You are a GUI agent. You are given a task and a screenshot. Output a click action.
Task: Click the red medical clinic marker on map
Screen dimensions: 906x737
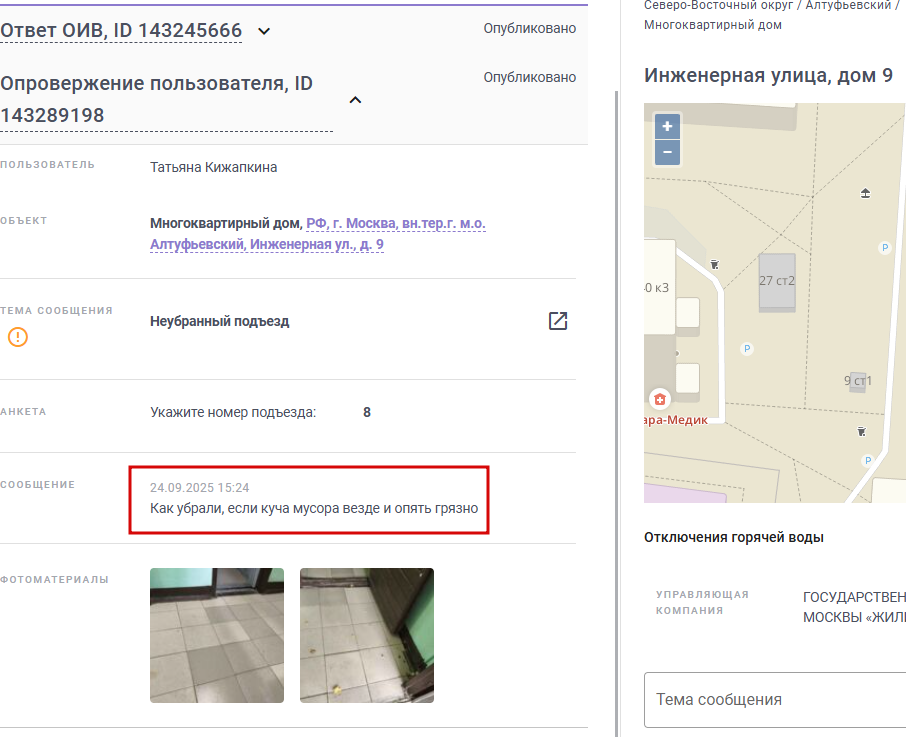pos(660,399)
